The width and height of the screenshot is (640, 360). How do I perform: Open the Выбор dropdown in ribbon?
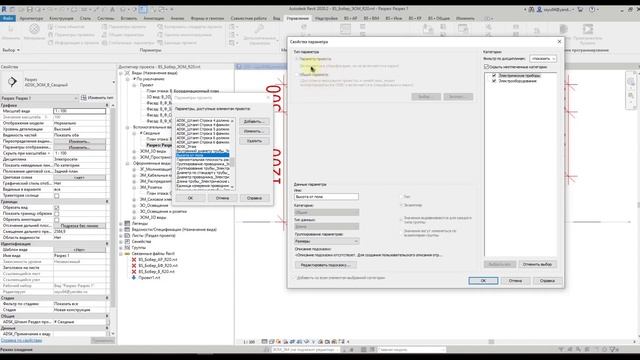tap(11, 50)
